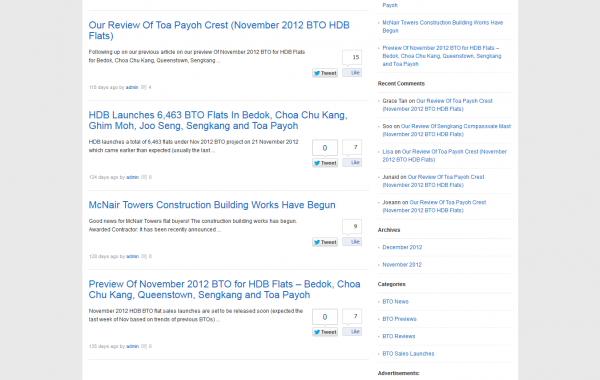Open Grace Tan's comment on Toa Payoh Crest
This screenshot has width=600, height=380.
pos(437,105)
